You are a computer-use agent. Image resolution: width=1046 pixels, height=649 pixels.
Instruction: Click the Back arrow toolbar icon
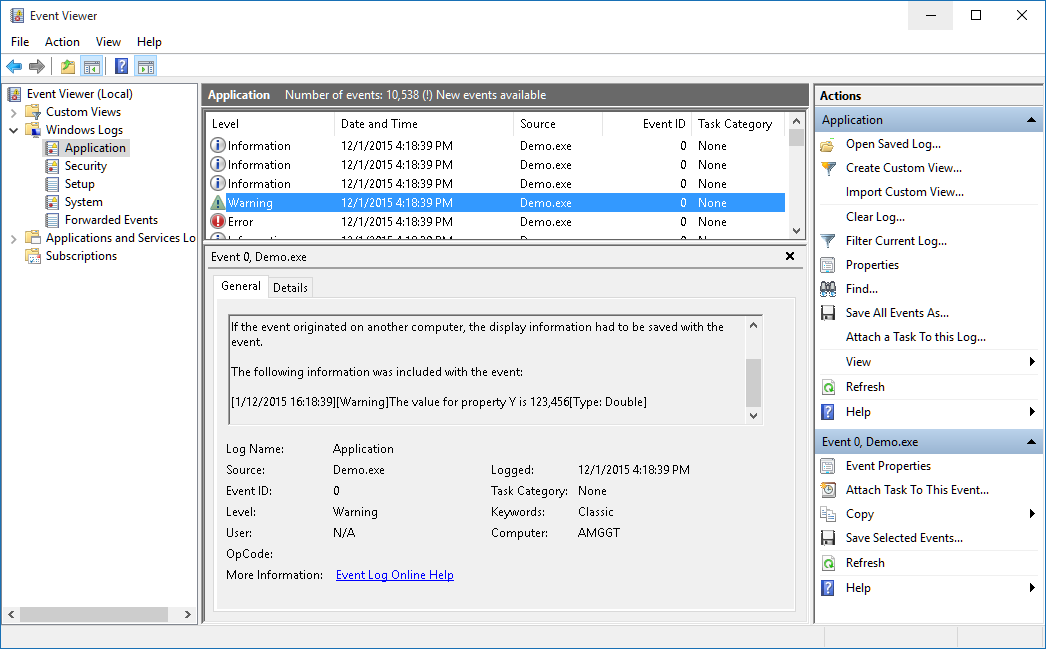click(x=14, y=67)
